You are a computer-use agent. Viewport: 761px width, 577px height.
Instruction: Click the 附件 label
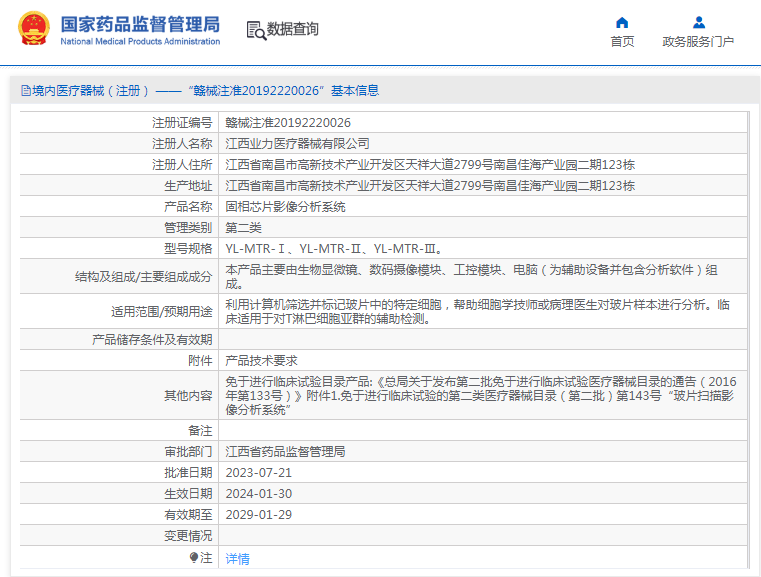pyautogui.click(x=200, y=361)
